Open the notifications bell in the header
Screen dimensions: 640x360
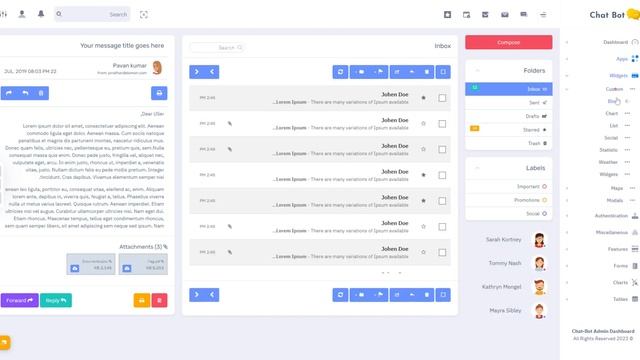[x=41, y=14]
